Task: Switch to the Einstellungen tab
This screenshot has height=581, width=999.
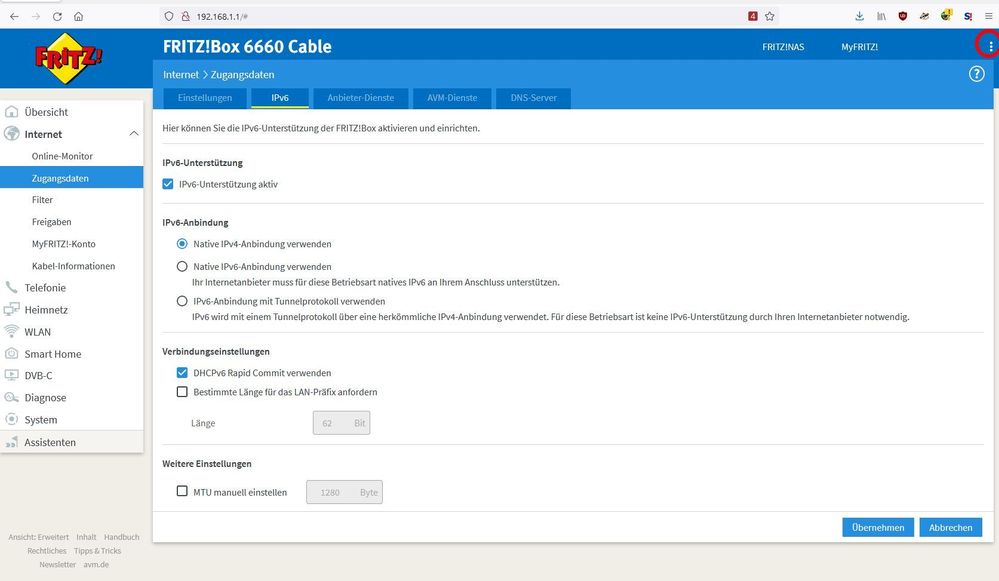Action: (205, 98)
